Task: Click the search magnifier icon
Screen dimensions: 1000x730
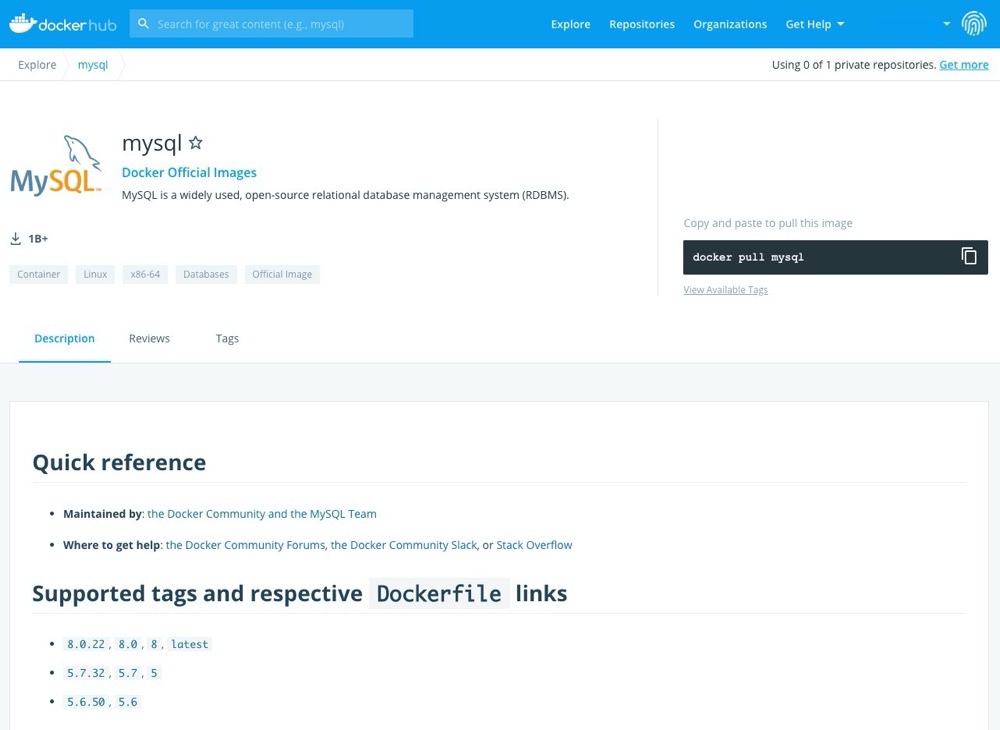Action: [x=143, y=24]
